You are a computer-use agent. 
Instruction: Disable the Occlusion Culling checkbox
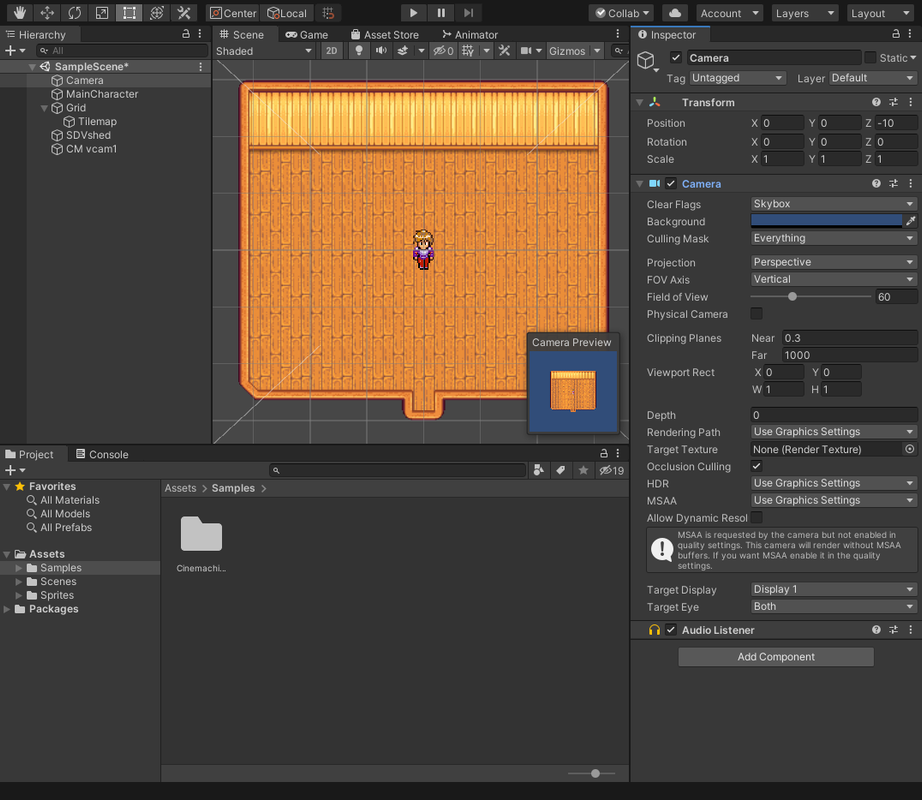(757, 467)
